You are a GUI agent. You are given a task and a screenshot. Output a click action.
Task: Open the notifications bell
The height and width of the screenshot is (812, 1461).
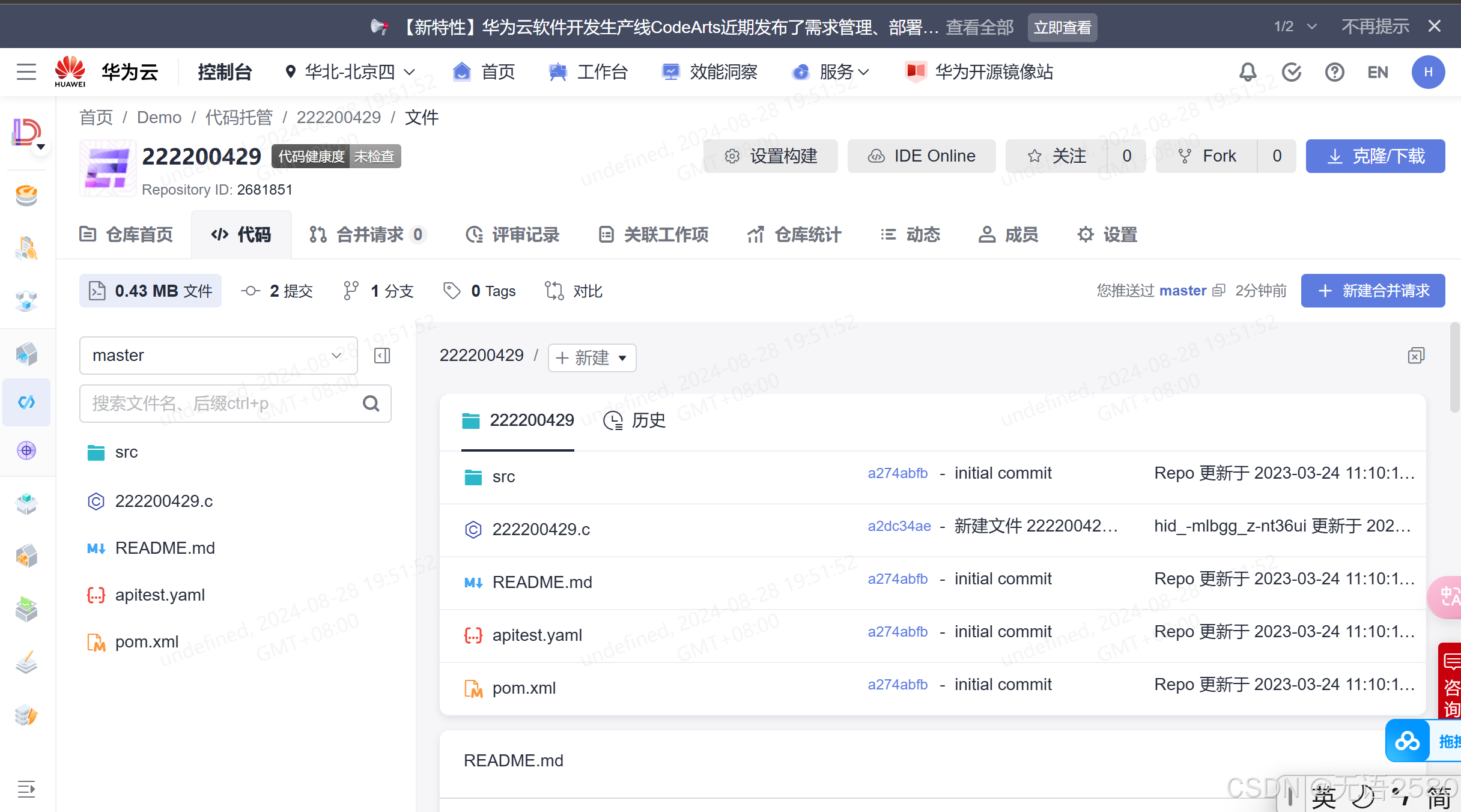(1248, 72)
